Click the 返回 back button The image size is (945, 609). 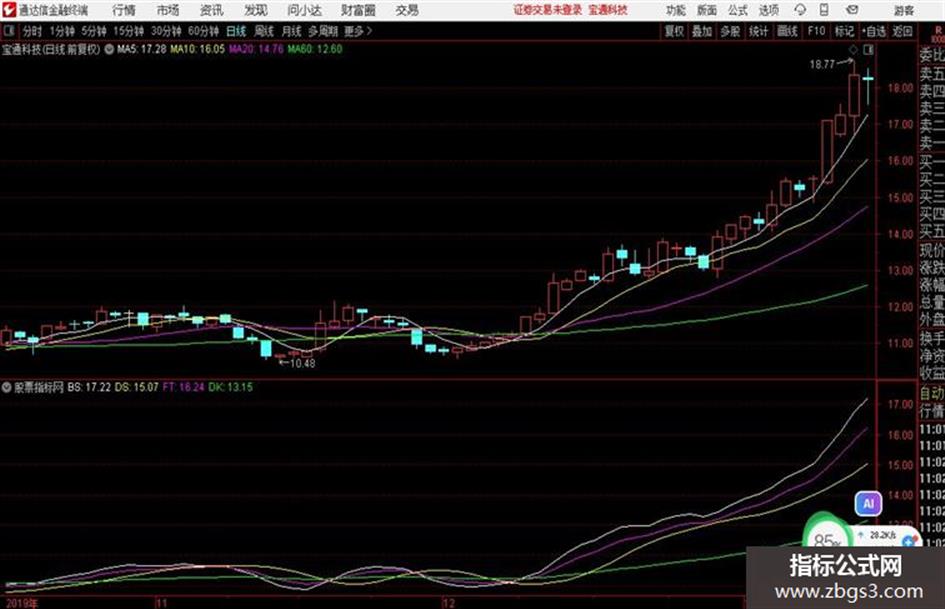coord(903,31)
